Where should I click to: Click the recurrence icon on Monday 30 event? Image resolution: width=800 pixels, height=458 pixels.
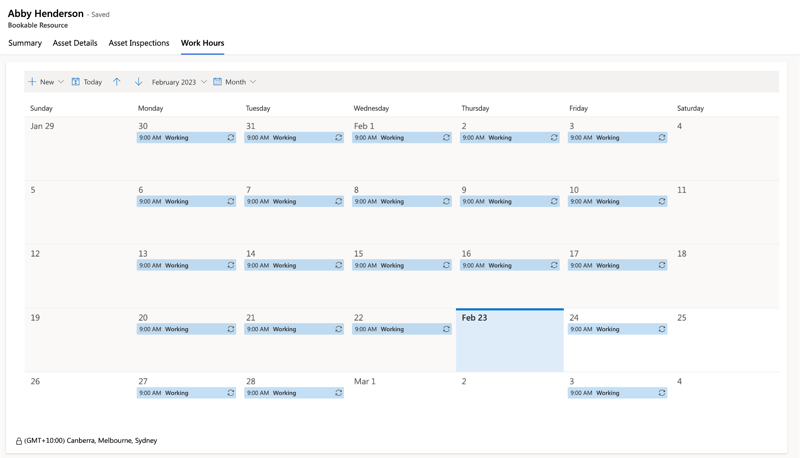[x=231, y=138]
